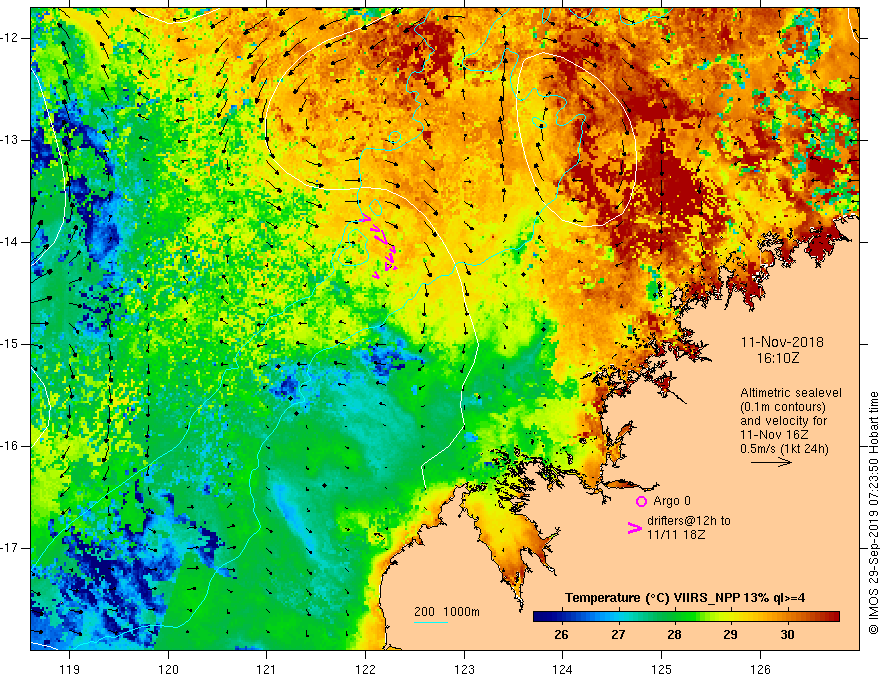Click the colorbar value '29'

tap(730, 635)
